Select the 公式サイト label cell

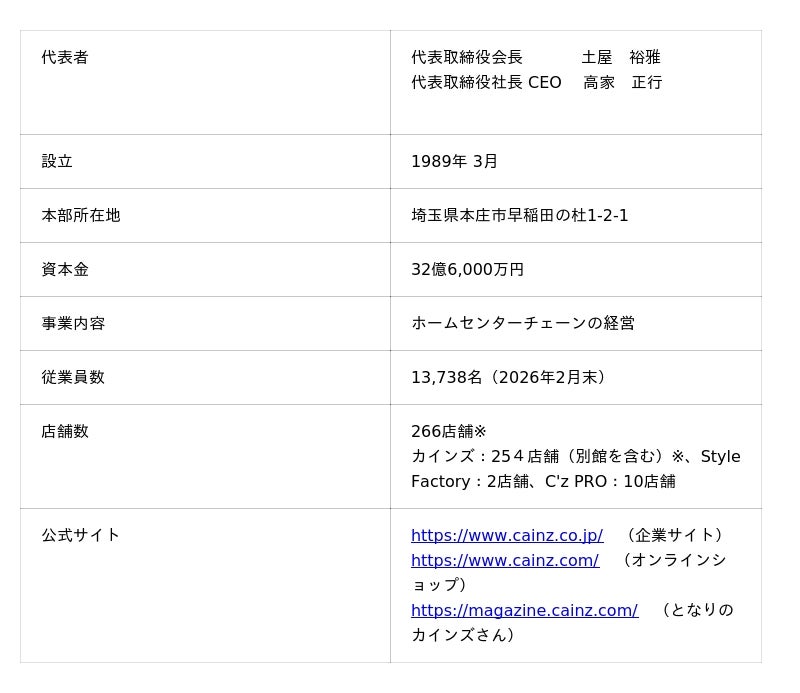point(81,536)
